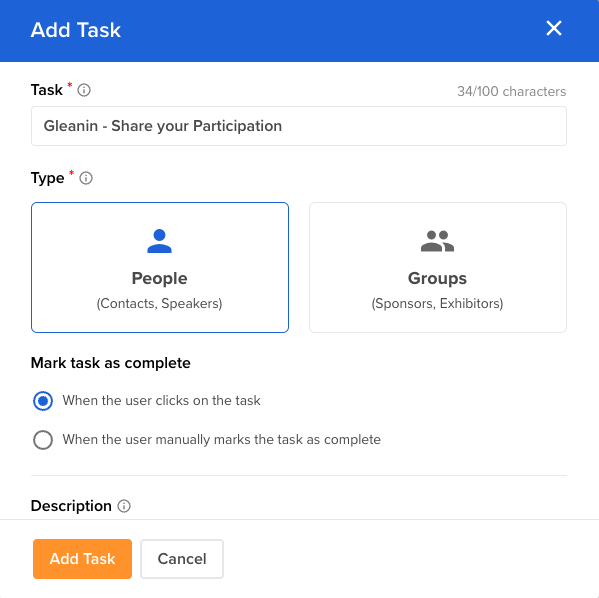This screenshot has height=598, width=599.
Task: Choose the Groups type card title
Action: click(437, 278)
